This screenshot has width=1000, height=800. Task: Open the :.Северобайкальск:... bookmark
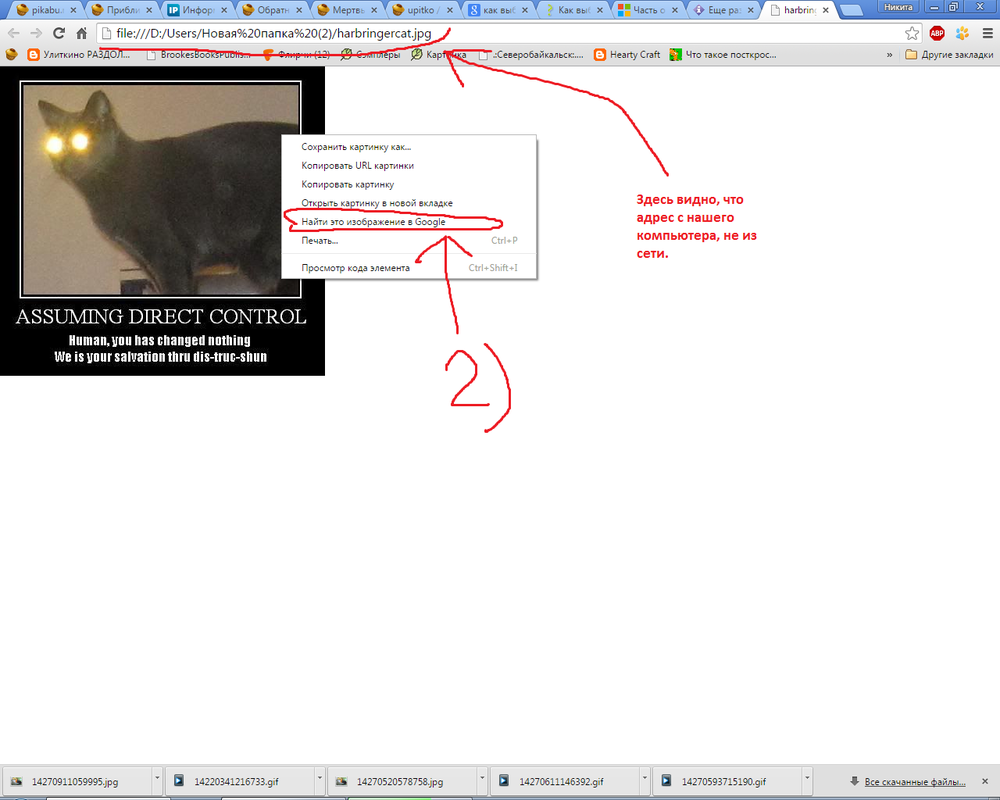[x=531, y=55]
